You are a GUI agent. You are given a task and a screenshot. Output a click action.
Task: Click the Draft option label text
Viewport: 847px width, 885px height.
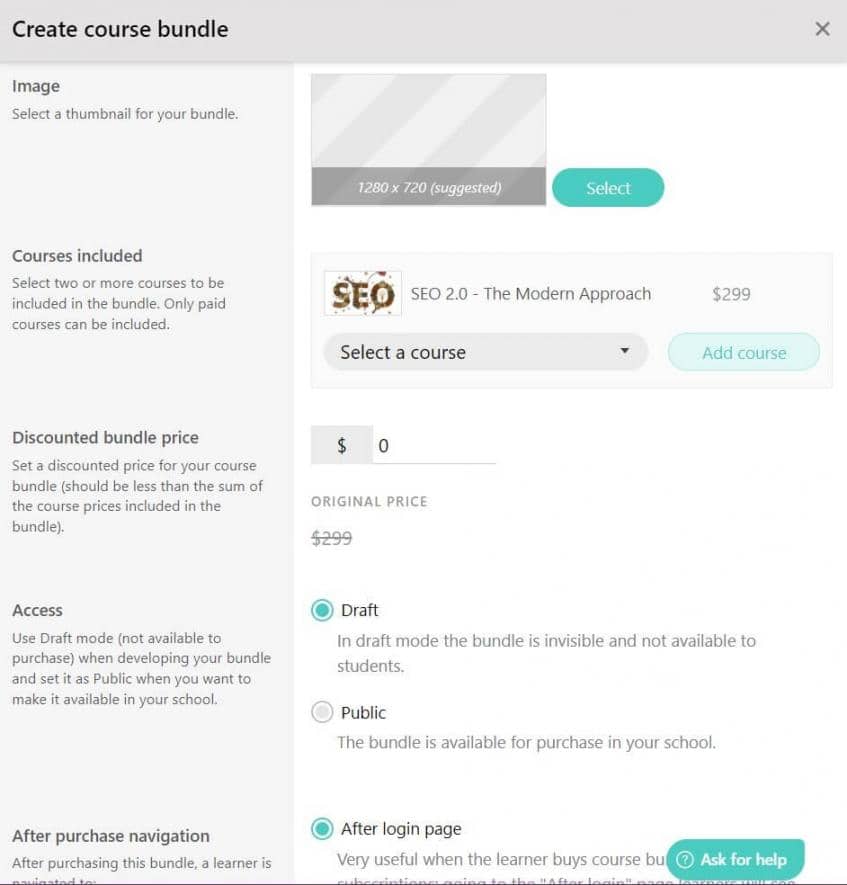(x=360, y=610)
